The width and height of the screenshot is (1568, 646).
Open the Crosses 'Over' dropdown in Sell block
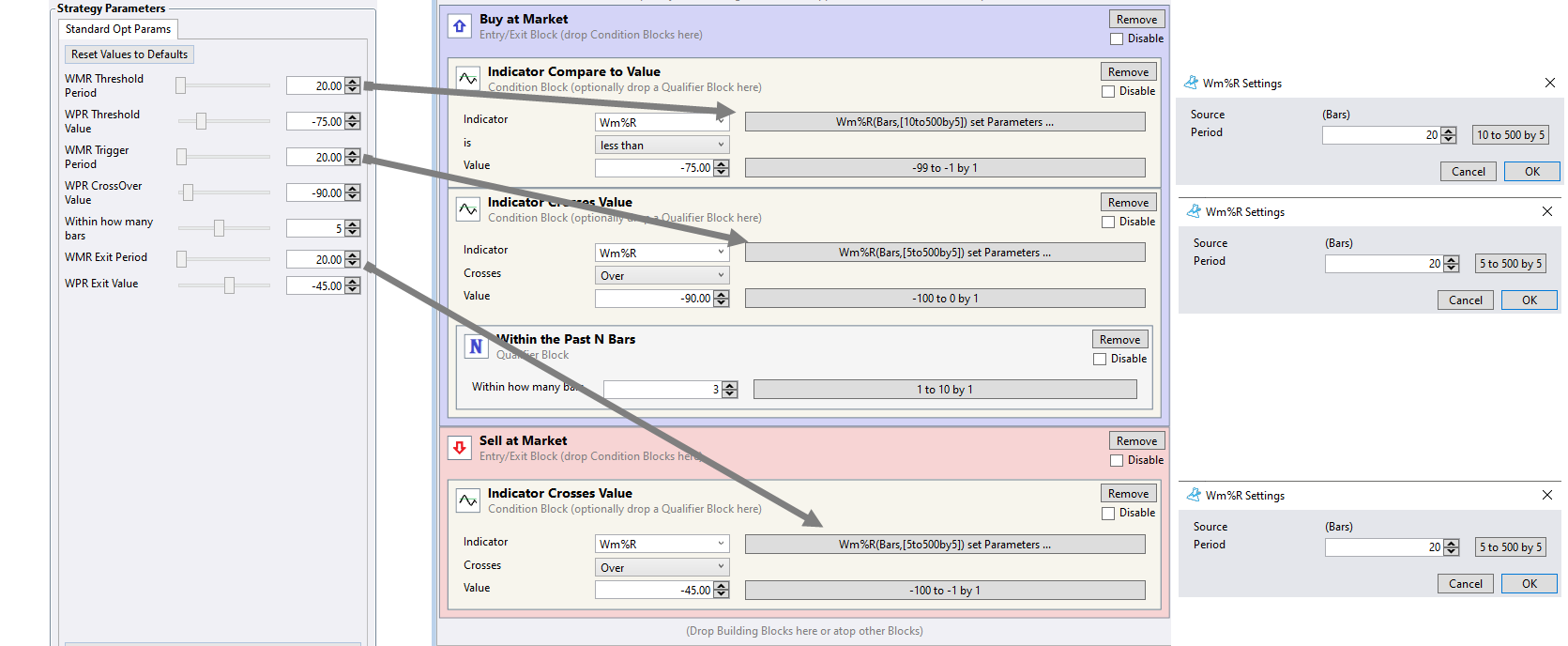tap(662, 567)
